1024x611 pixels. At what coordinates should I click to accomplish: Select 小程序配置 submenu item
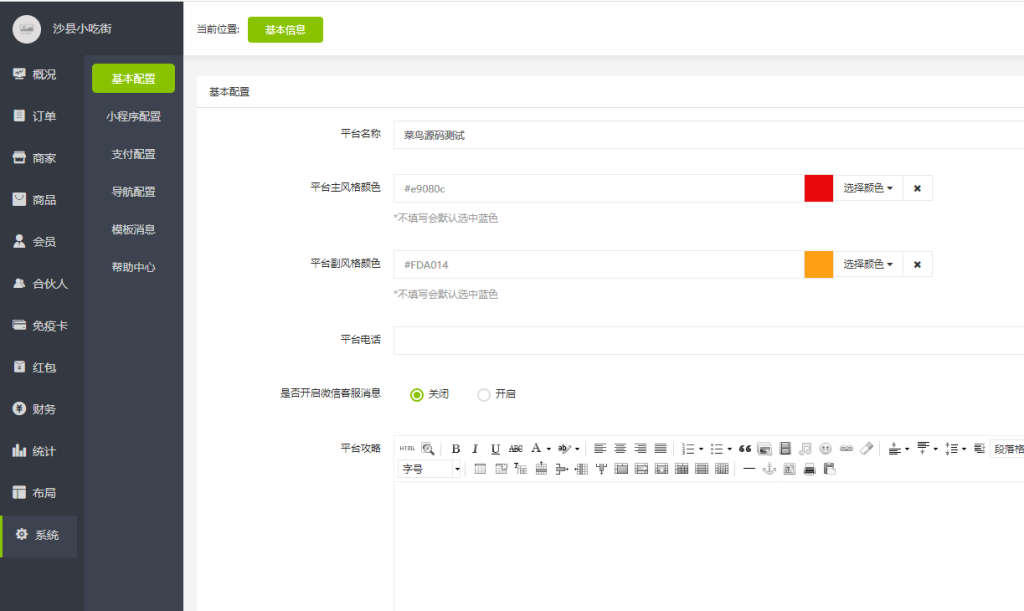133,116
